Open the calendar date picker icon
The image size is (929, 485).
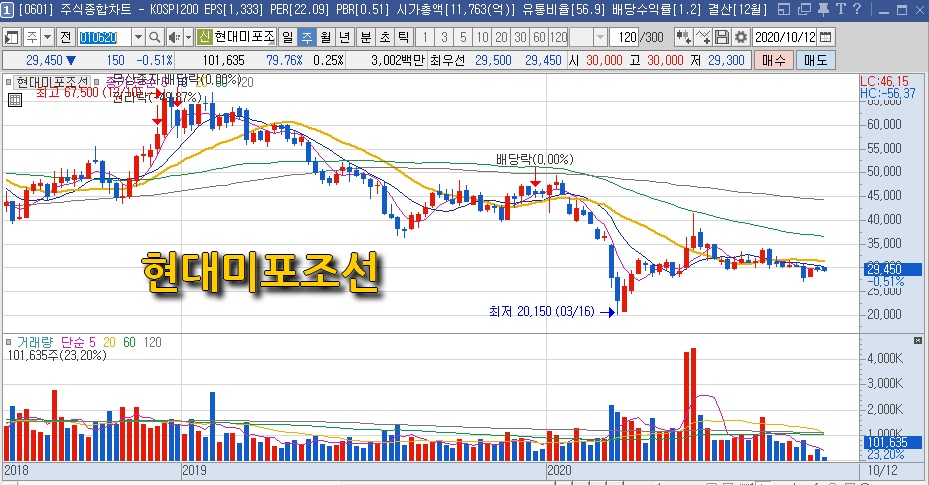[825, 37]
